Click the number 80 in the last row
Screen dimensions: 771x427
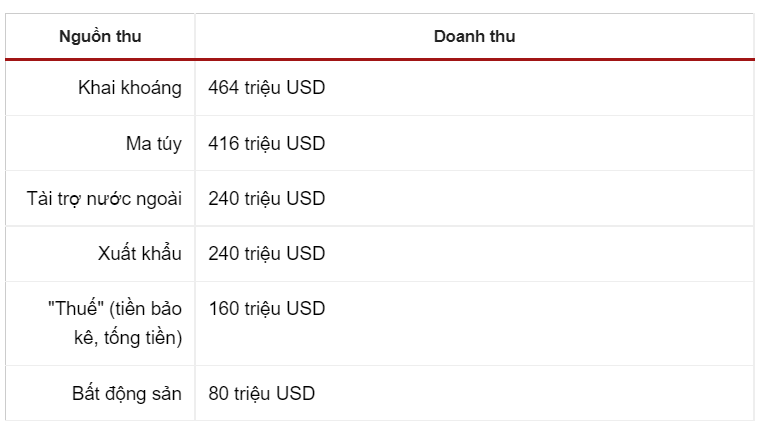tap(218, 393)
